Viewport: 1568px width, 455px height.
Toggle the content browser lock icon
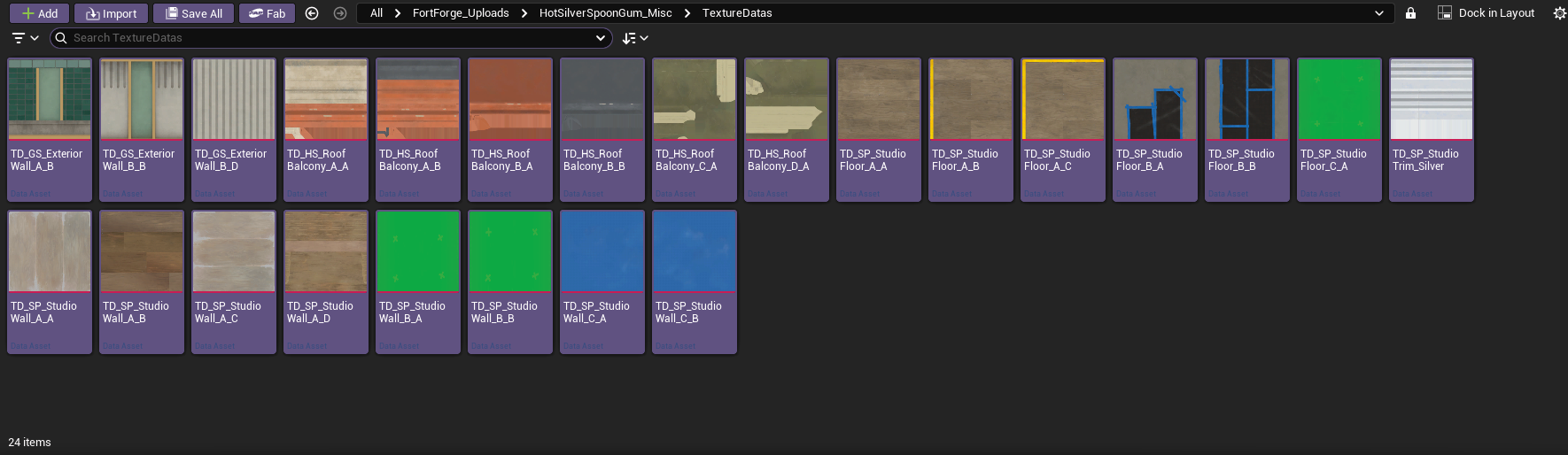click(x=1410, y=13)
